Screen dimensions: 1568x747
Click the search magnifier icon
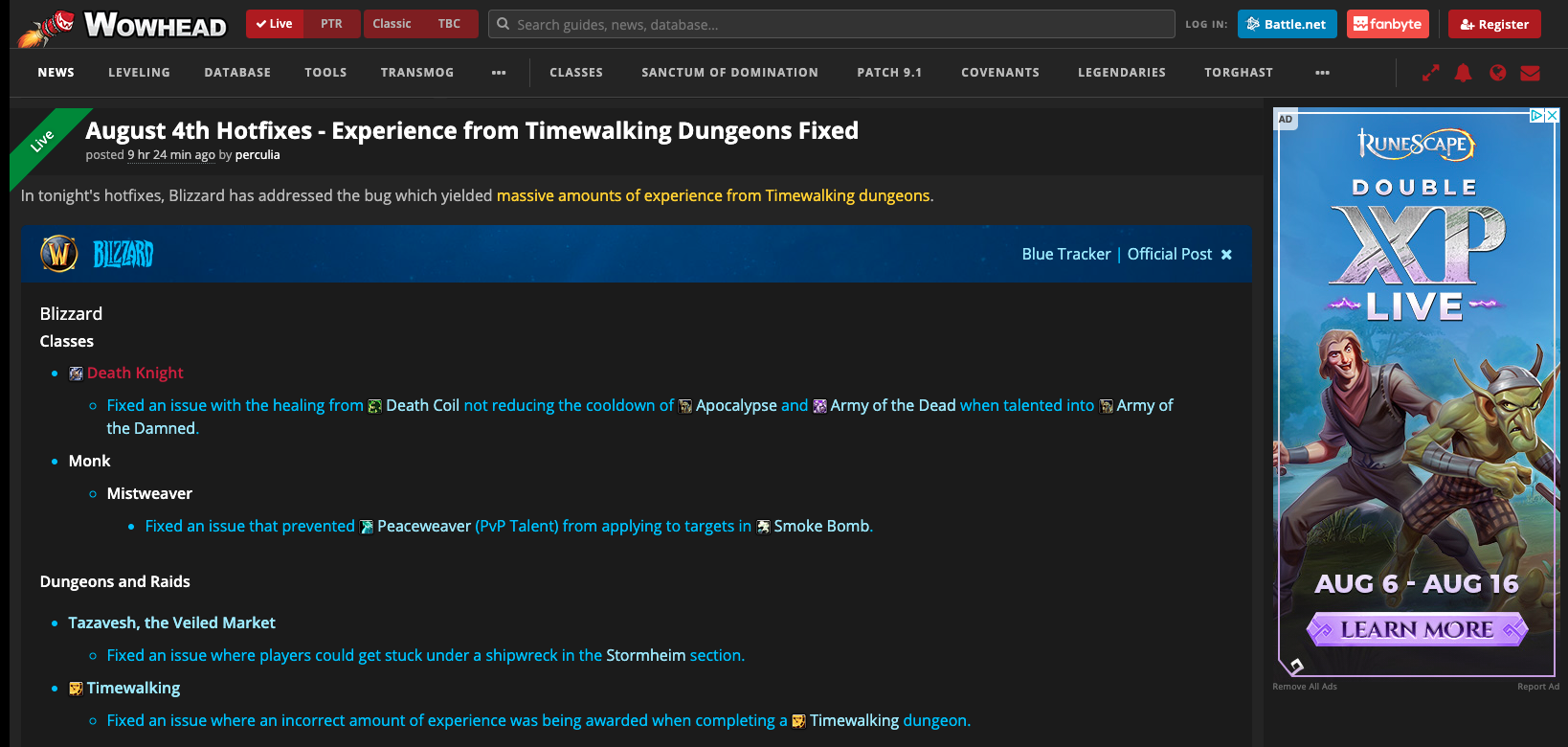click(x=503, y=24)
